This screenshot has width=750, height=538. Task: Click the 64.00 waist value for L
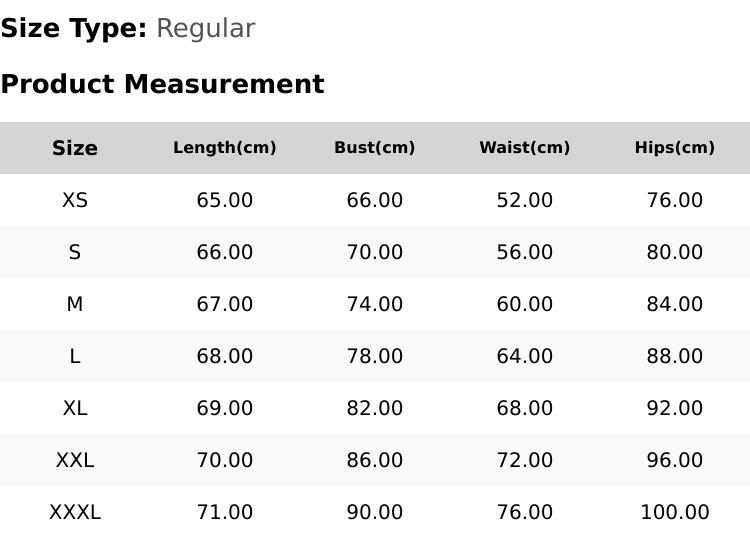click(525, 356)
